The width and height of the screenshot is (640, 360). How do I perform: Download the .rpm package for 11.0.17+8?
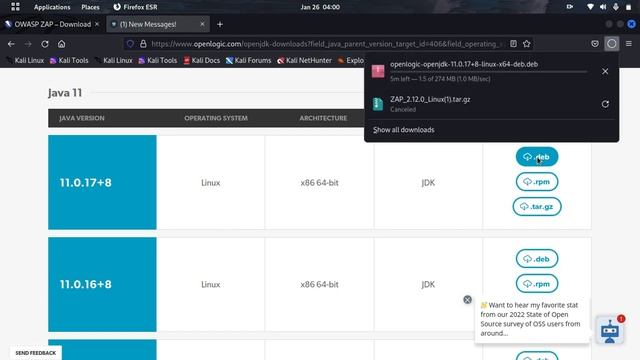[537, 182]
